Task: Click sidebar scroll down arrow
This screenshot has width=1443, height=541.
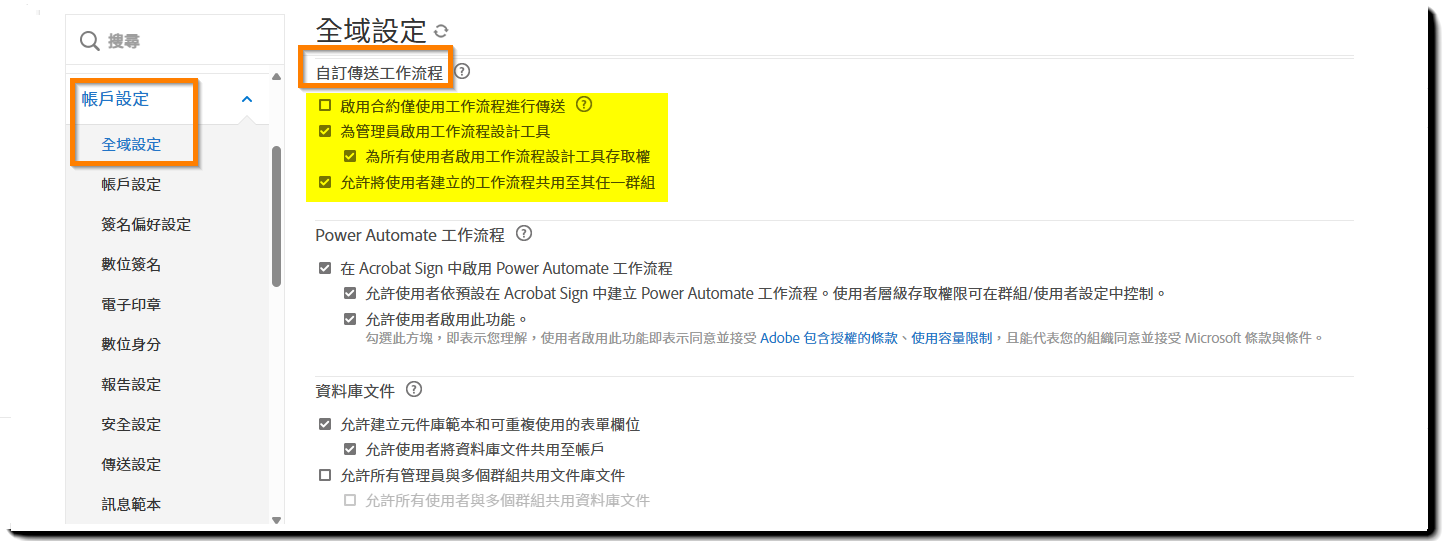Action: point(277,519)
